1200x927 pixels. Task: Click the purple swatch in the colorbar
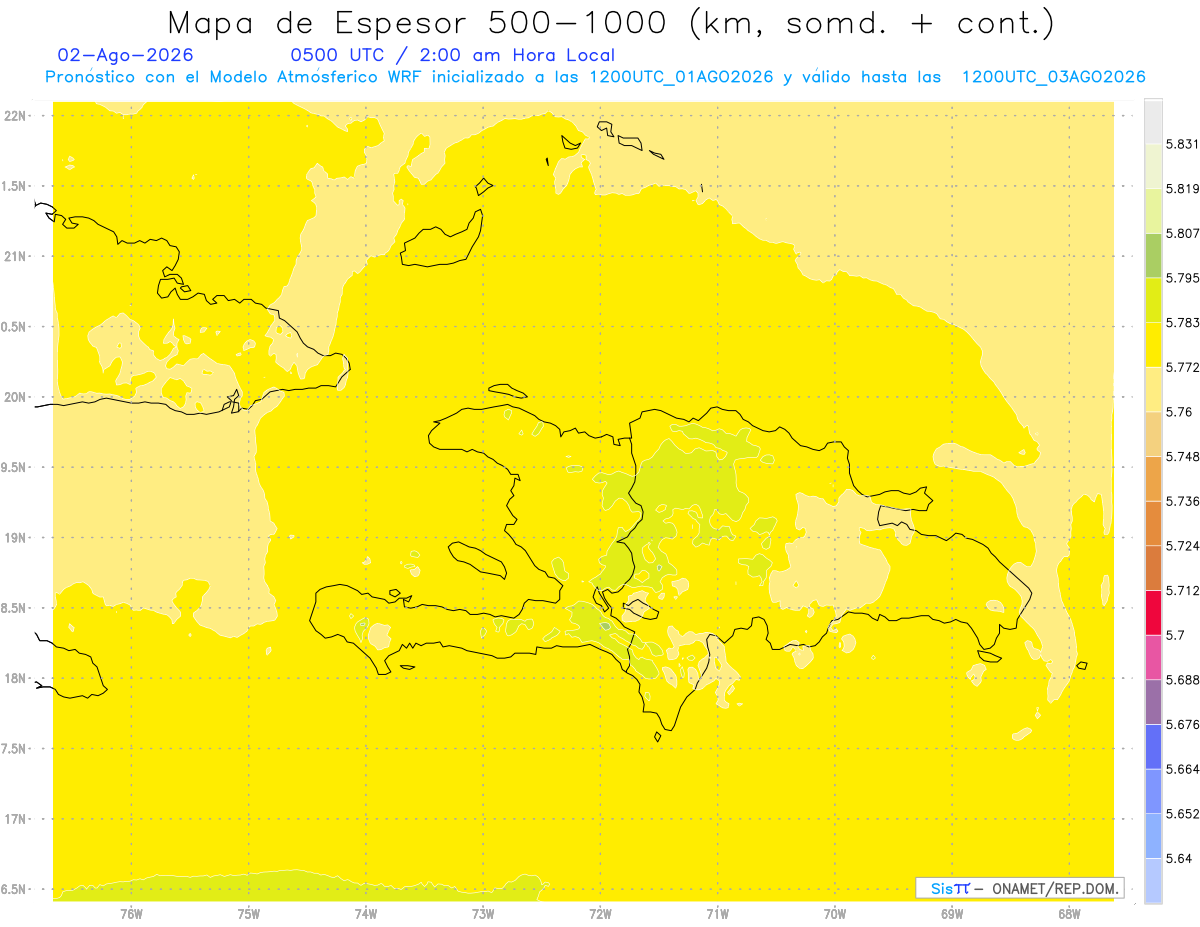(x=1153, y=702)
